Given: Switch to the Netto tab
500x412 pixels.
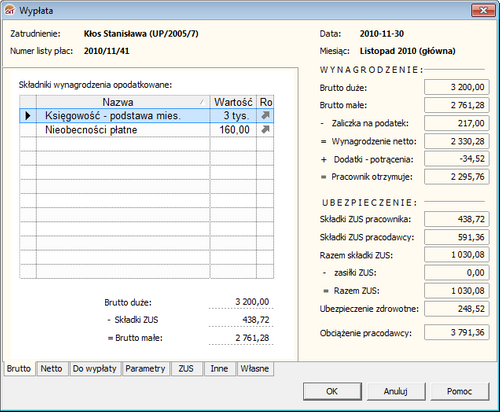Looking at the screenshot, I should coord(52,369).
